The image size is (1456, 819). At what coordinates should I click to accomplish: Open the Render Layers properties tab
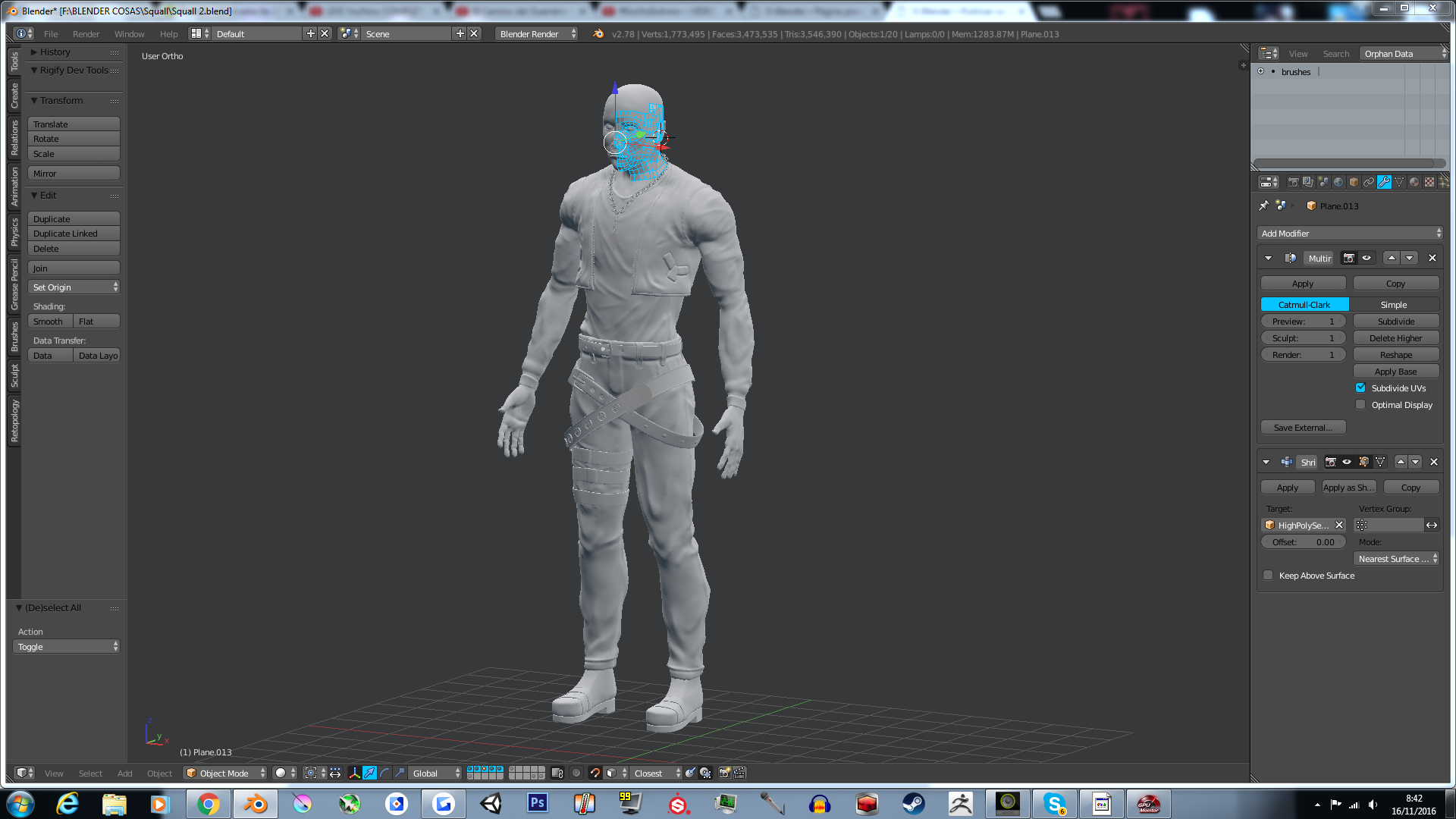coord(1308,182)
